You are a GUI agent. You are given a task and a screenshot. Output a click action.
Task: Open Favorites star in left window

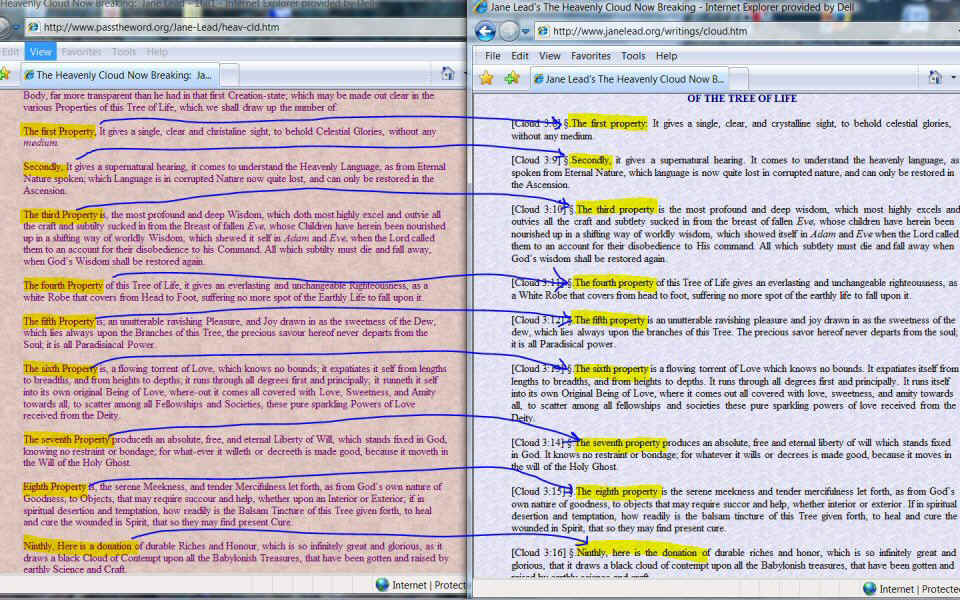[5, 74]
